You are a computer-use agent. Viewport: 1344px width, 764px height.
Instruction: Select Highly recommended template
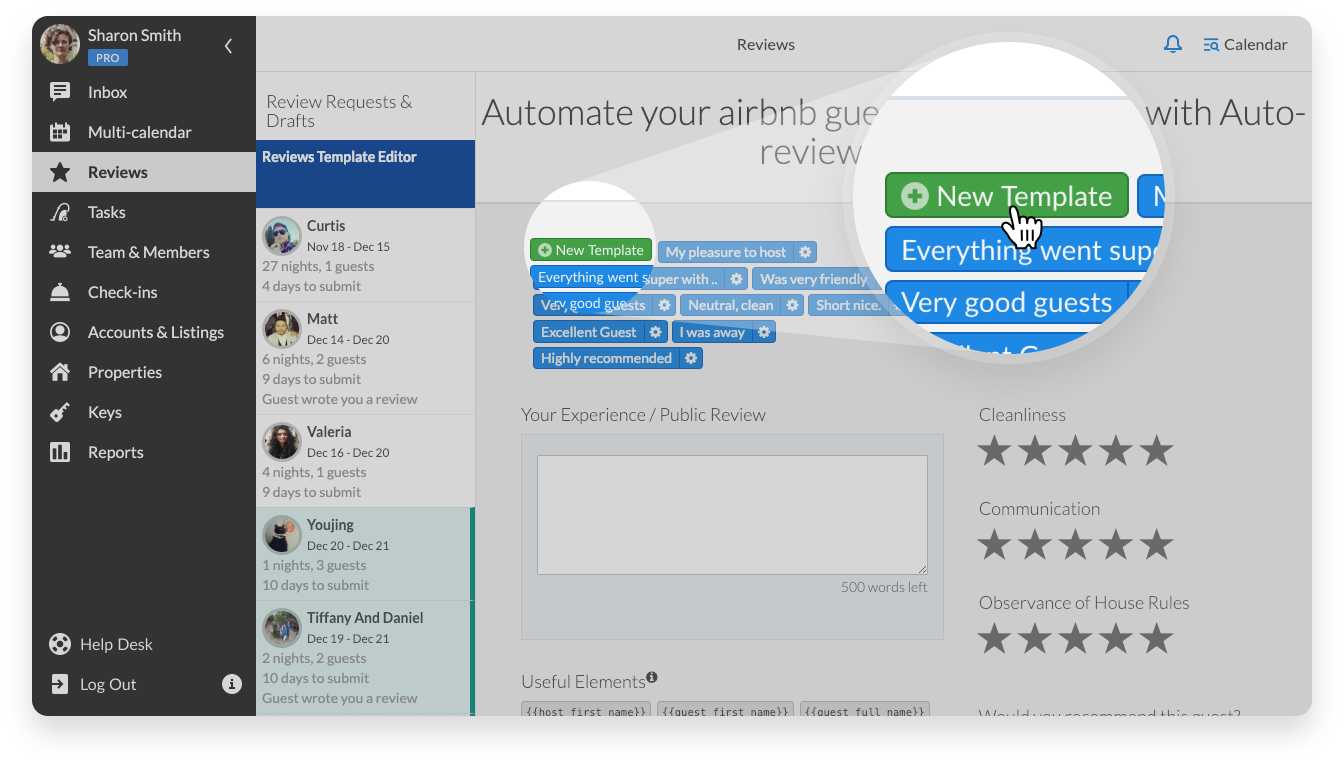pos(606,358)
